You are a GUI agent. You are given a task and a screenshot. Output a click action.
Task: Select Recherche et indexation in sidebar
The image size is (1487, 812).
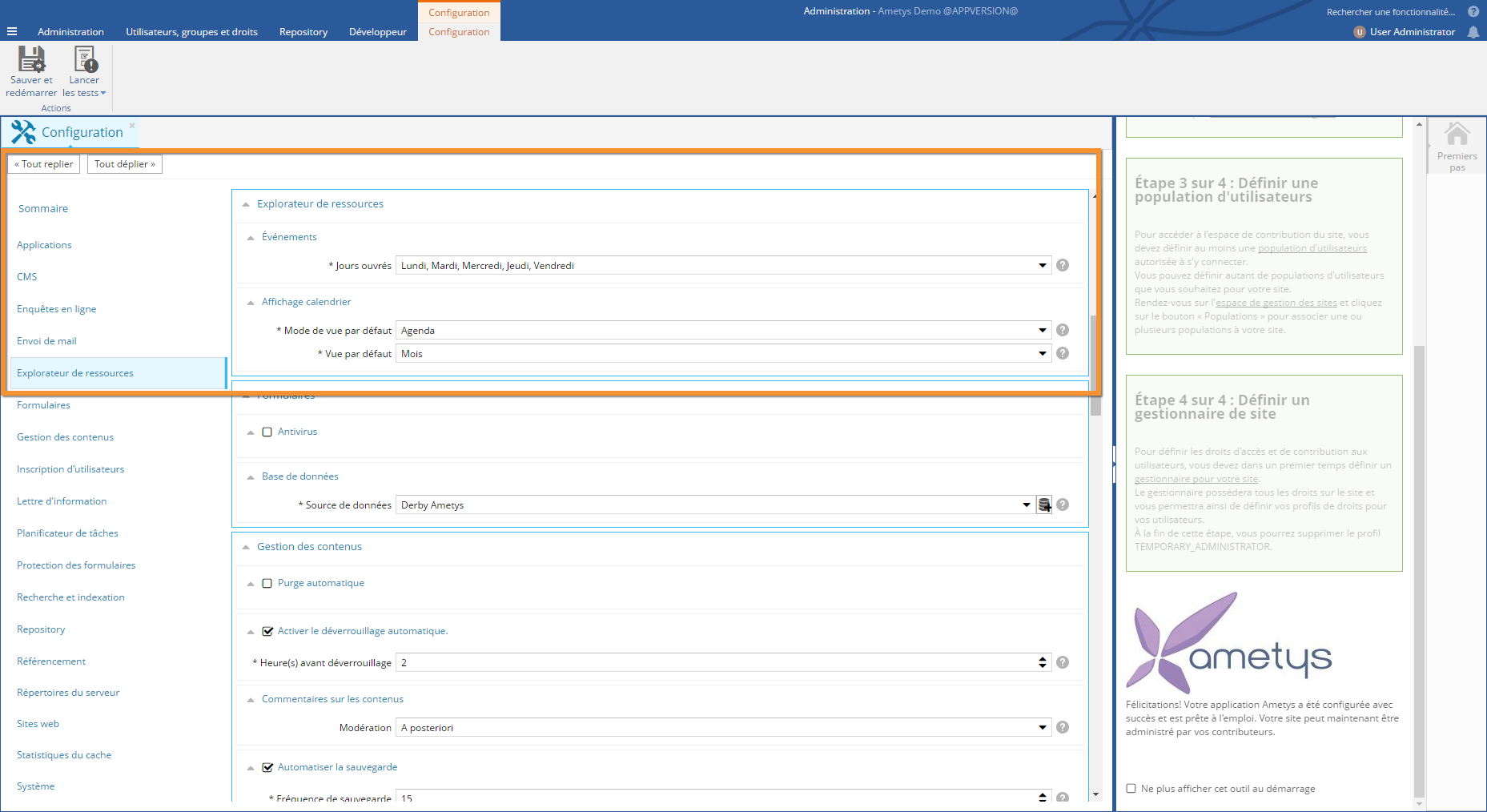click(70, 597)
